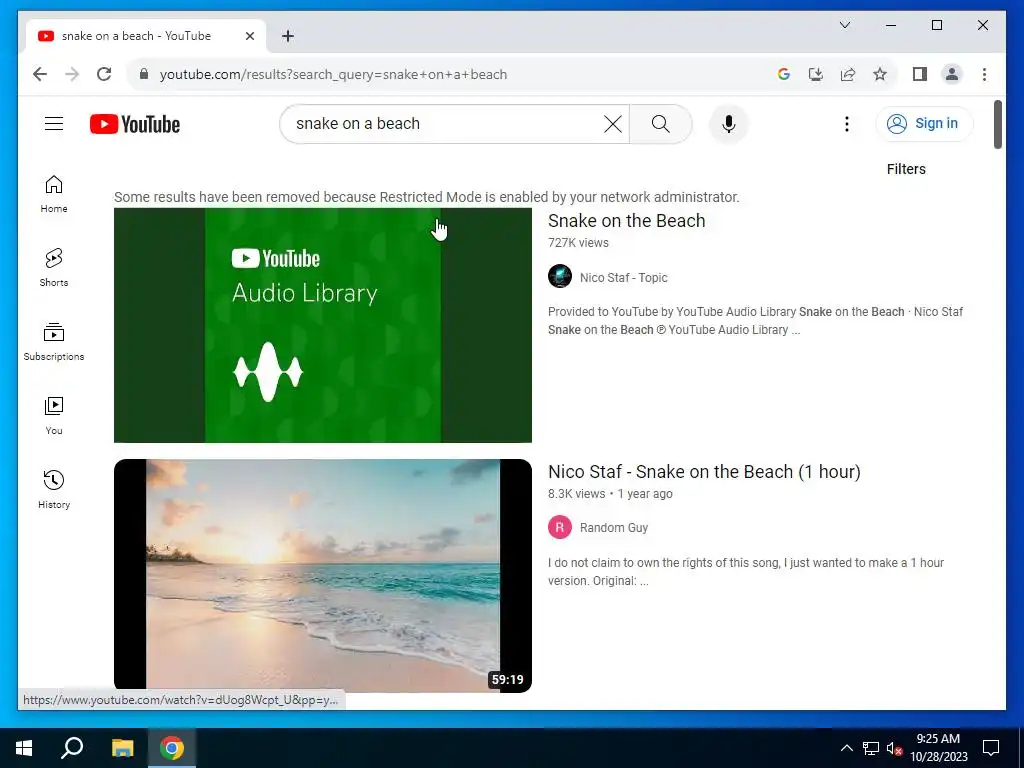Open the Filters options
The image size is (1024, 768).
coord(906,169)
